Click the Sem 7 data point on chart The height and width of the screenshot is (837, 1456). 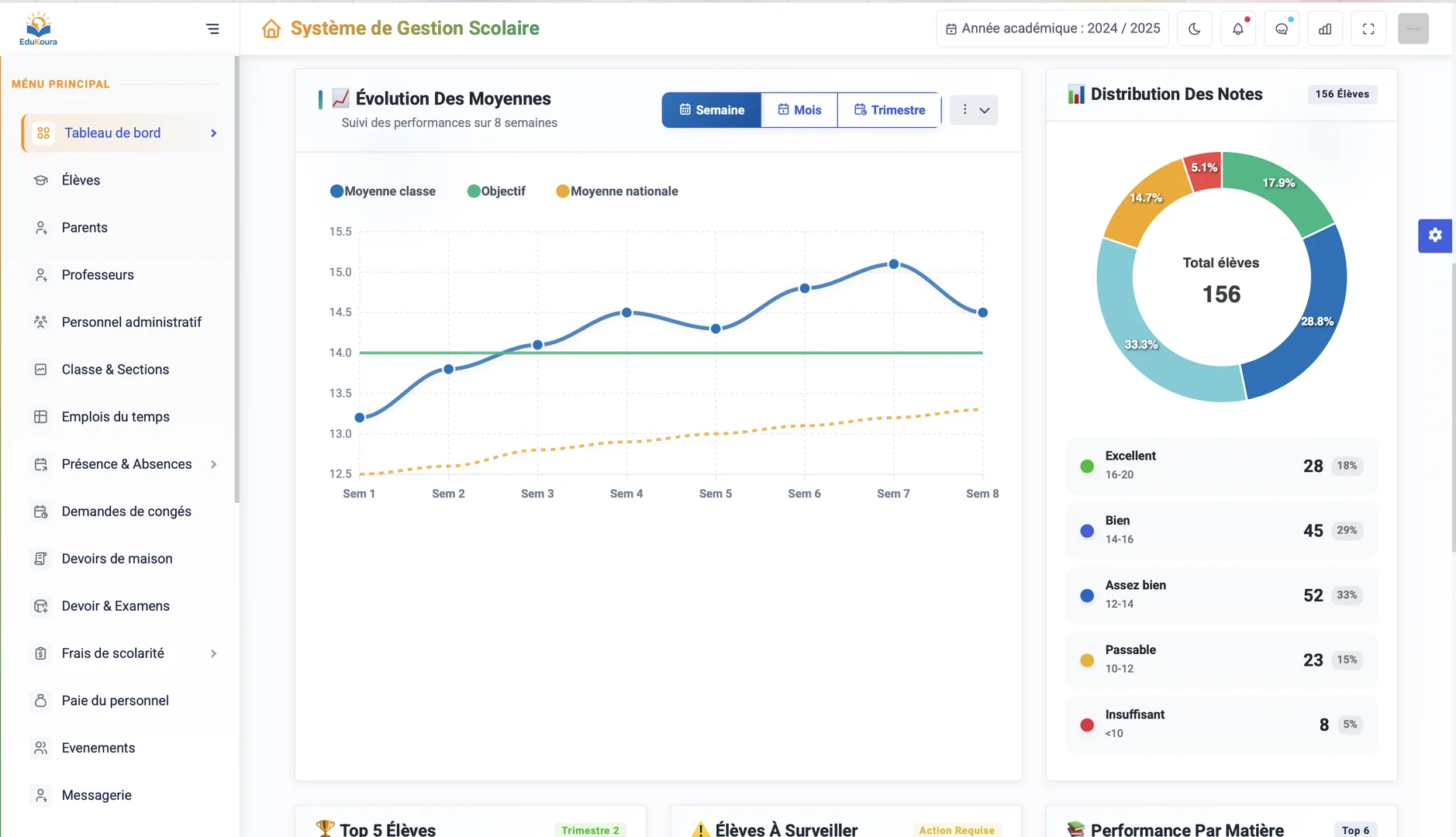(894, 264)
